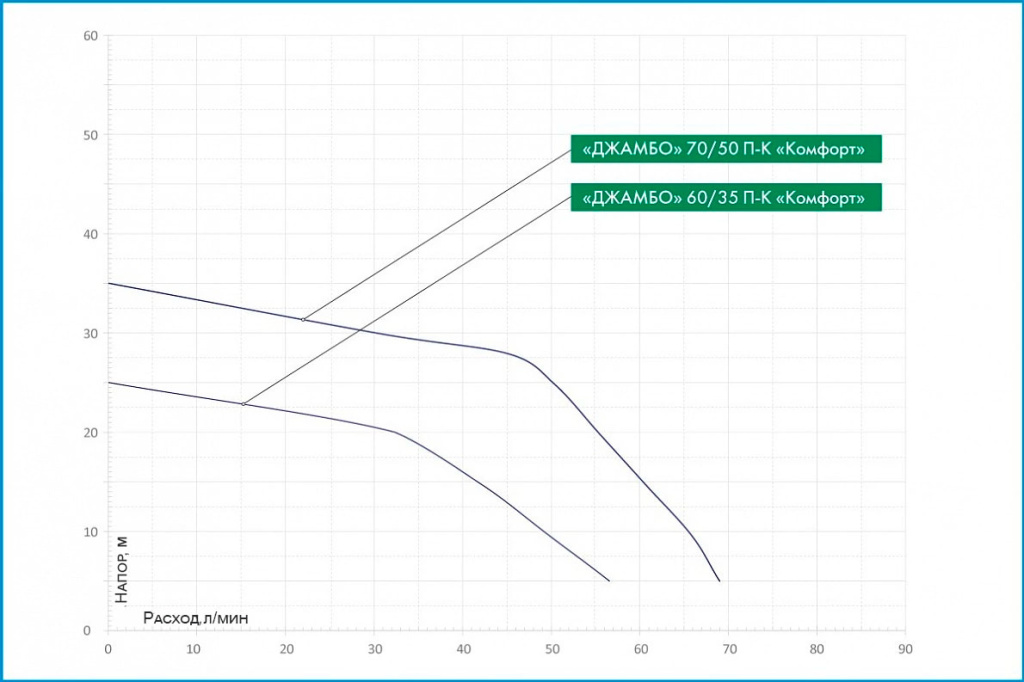Click the 30 tick label on the vertical axis
Screen dimensions: 1024x682
(90, 334)
